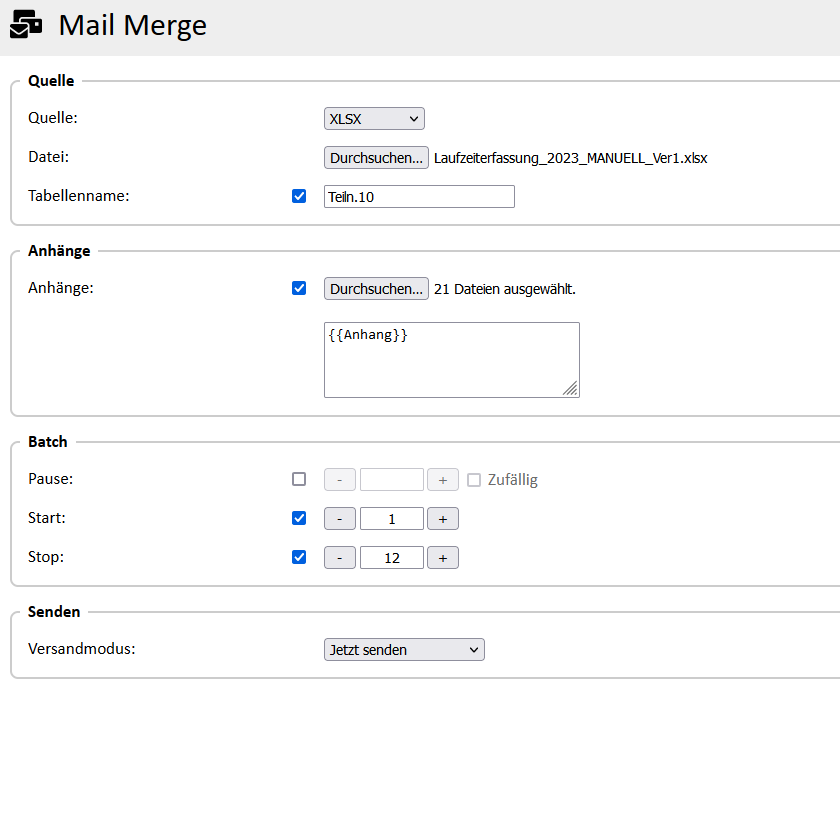The width and height of the screenshot is (840, 813).
Task: Click the Pause plus button
Action: 442,480
